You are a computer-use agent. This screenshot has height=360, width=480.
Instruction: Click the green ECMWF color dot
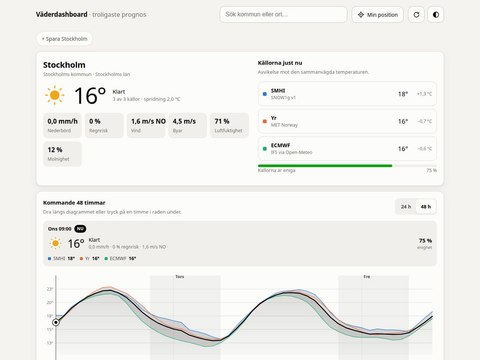[x=265, y=149]
